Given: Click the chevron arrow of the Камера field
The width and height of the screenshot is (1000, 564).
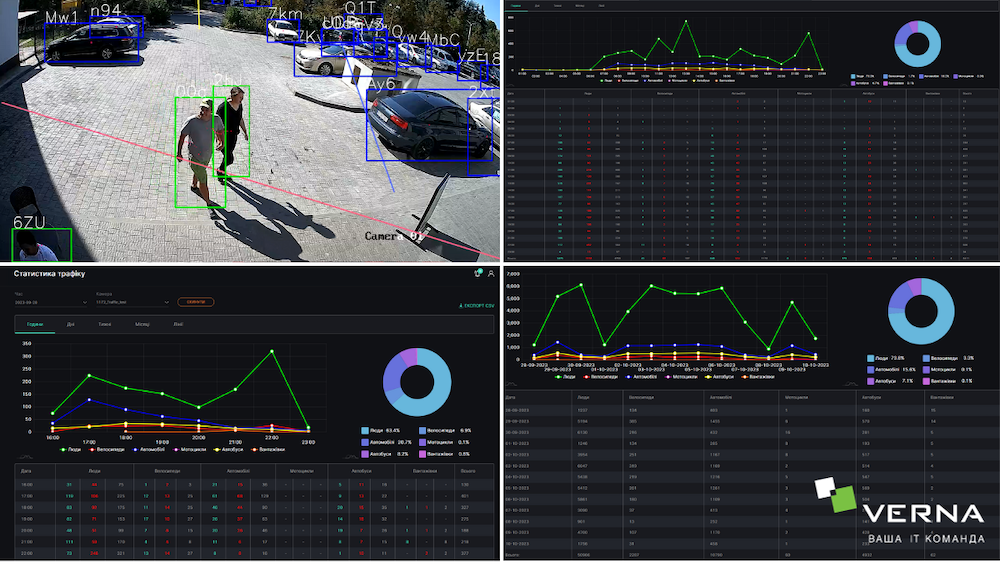Looking at the screenshot, I should pos(167,302).
